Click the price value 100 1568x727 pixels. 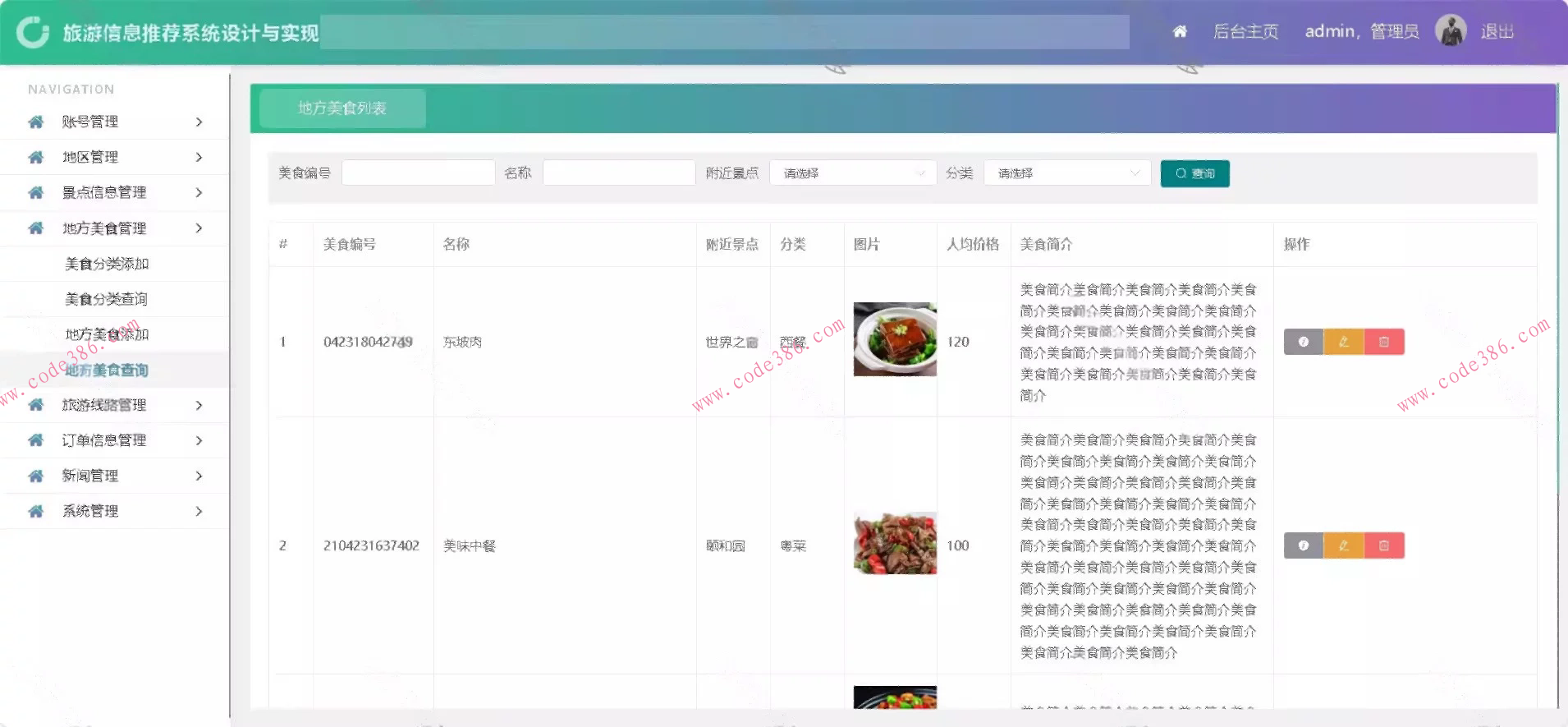tap(958, 545)
